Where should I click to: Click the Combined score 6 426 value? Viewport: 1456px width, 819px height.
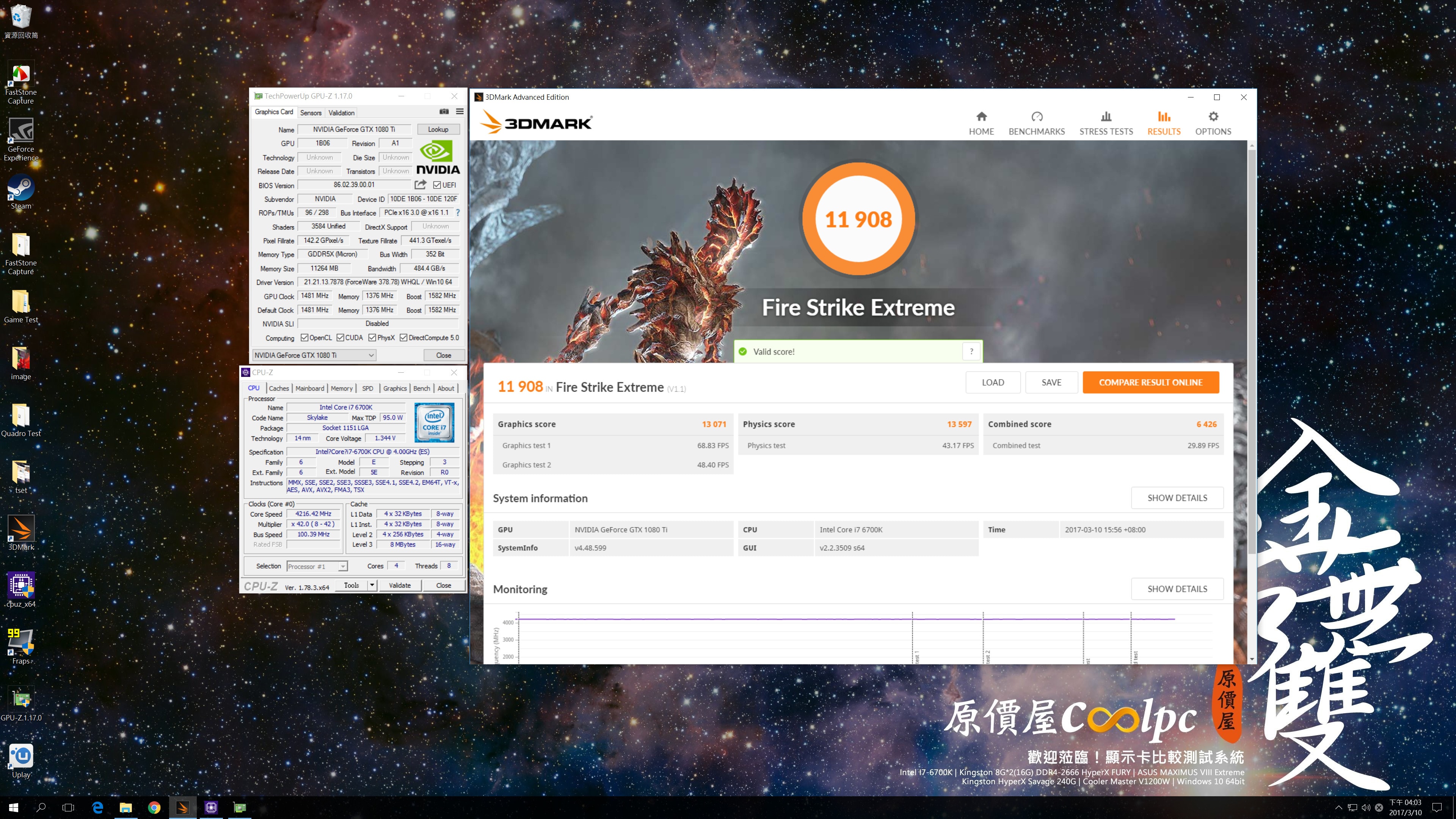(1206, 424)
